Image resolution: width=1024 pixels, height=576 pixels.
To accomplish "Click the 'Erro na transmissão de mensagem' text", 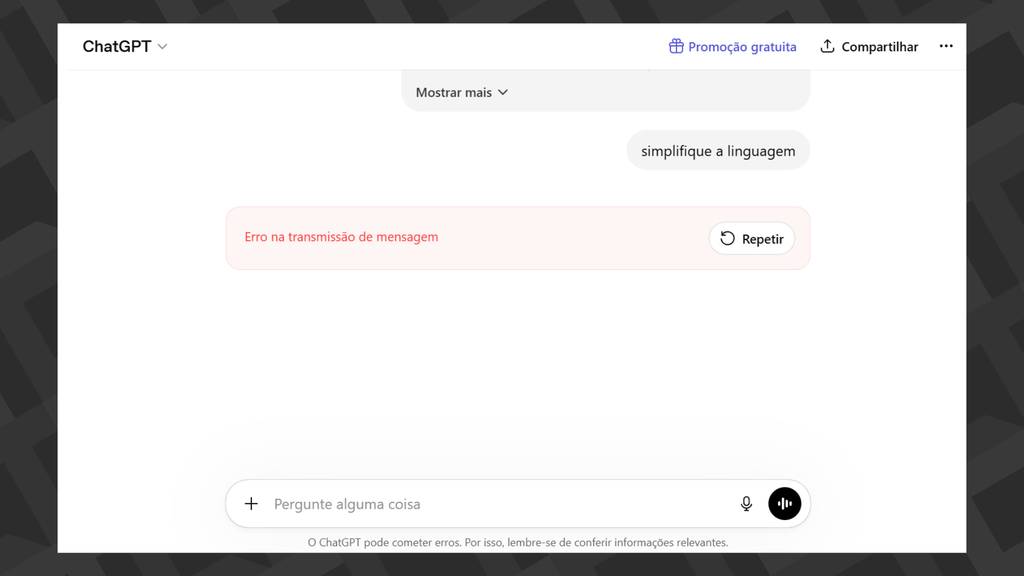I will pyautogui.click(x=342, y=237).
